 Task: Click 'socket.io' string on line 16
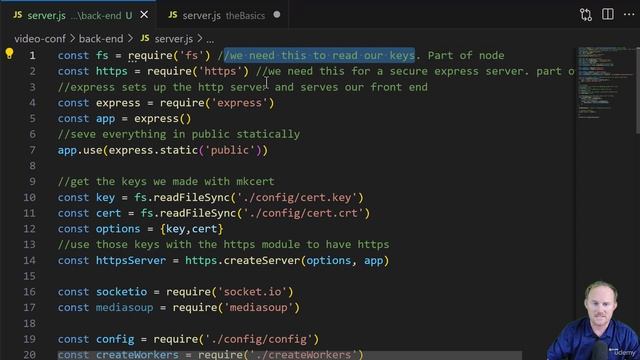click(252, 292)
